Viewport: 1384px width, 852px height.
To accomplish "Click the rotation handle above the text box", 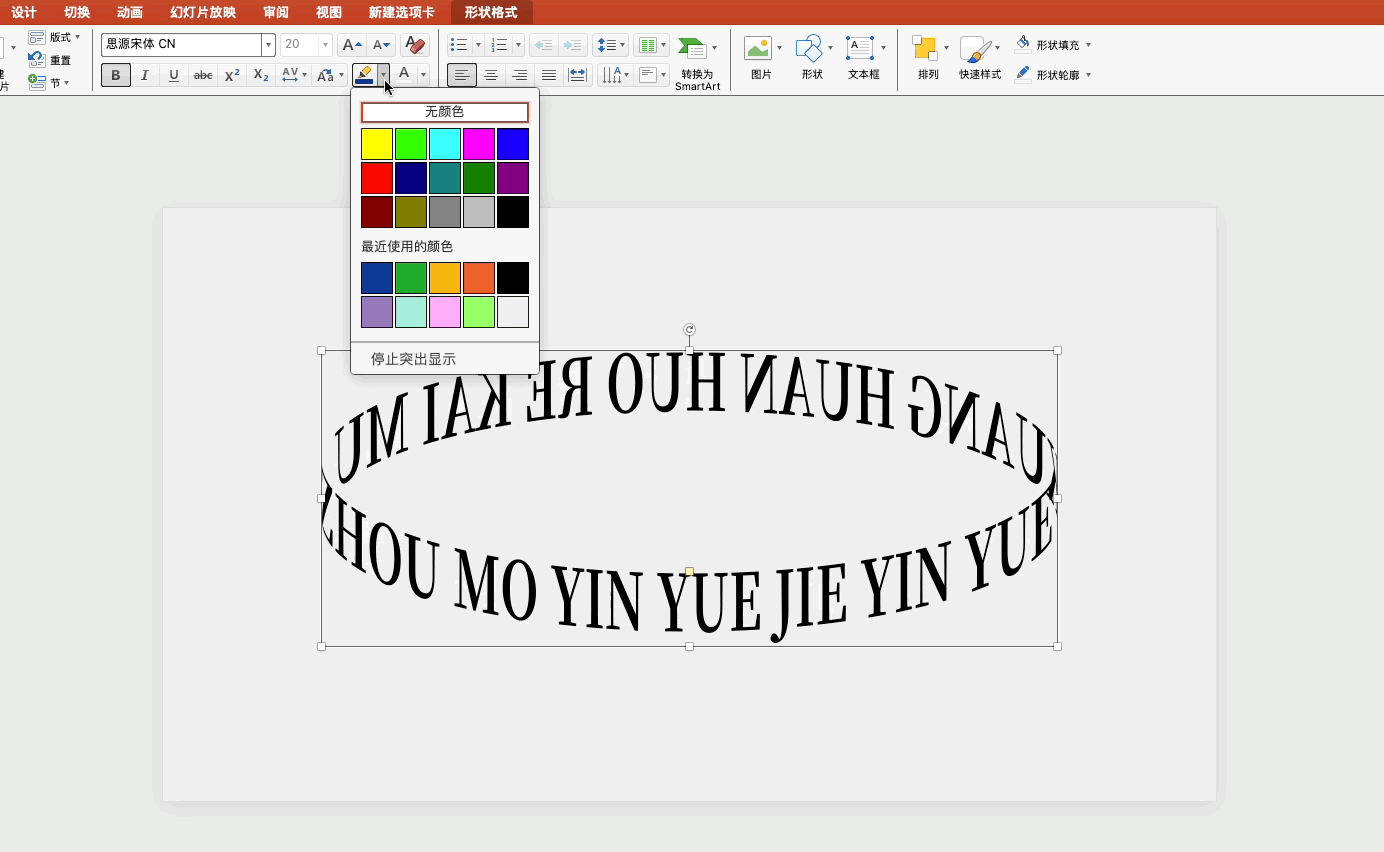I will [689, 329].
